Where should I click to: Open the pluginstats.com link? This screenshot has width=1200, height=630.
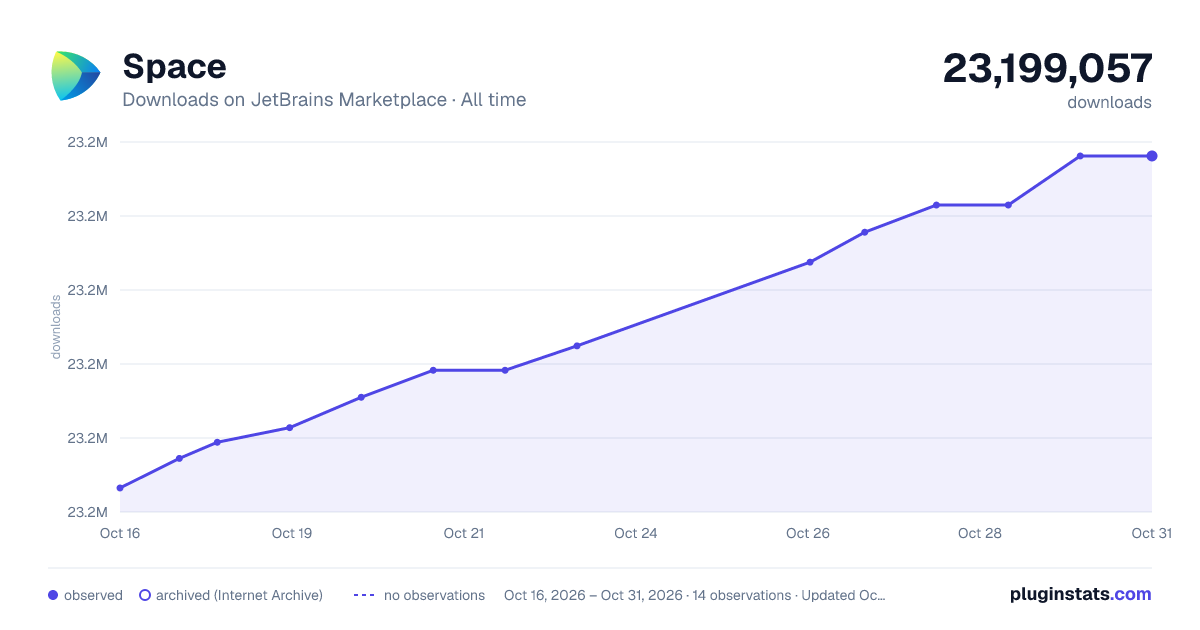tap(1080, 594)
